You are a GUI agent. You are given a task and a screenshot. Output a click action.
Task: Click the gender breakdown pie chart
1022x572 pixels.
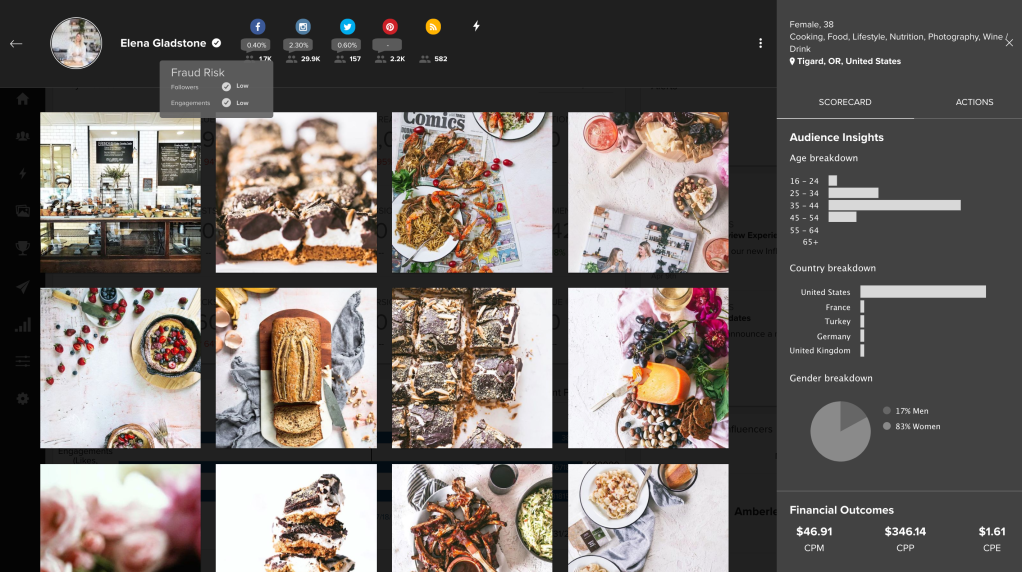pyautogui.click(x=840, y=431)
